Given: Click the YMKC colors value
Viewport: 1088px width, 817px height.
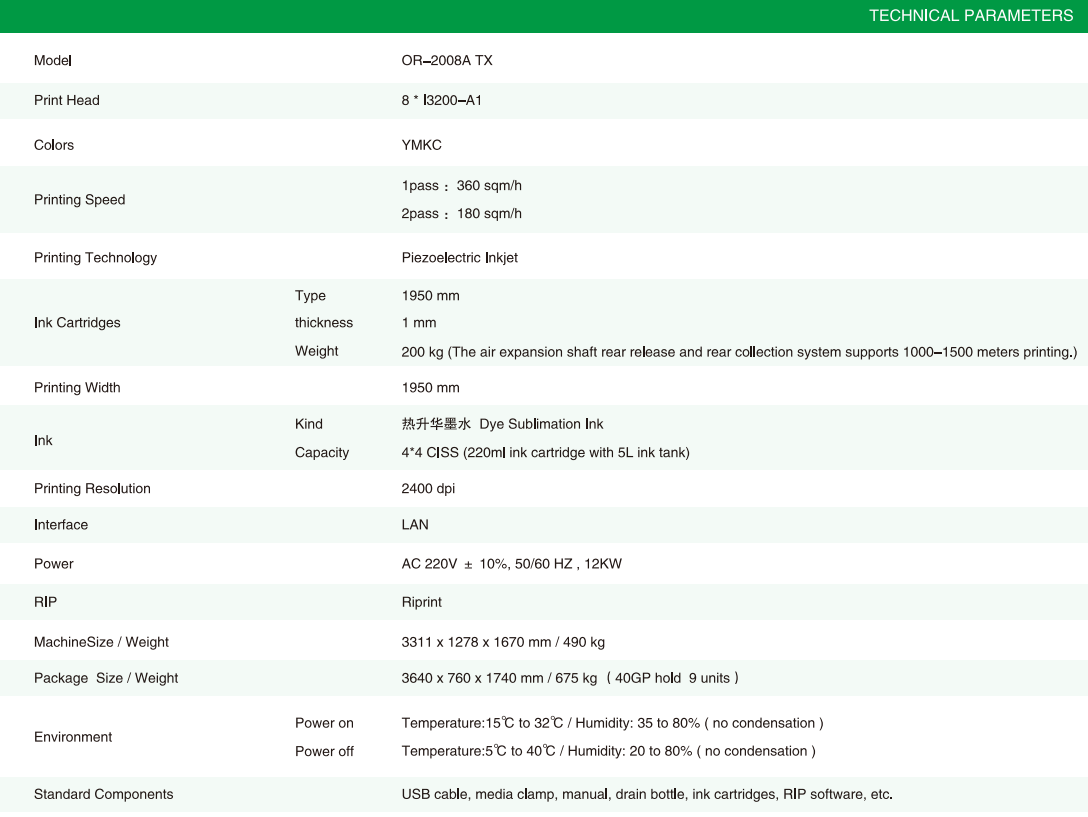Looking at the screenshot, I should pyautogui.click(x=421, y=146).
